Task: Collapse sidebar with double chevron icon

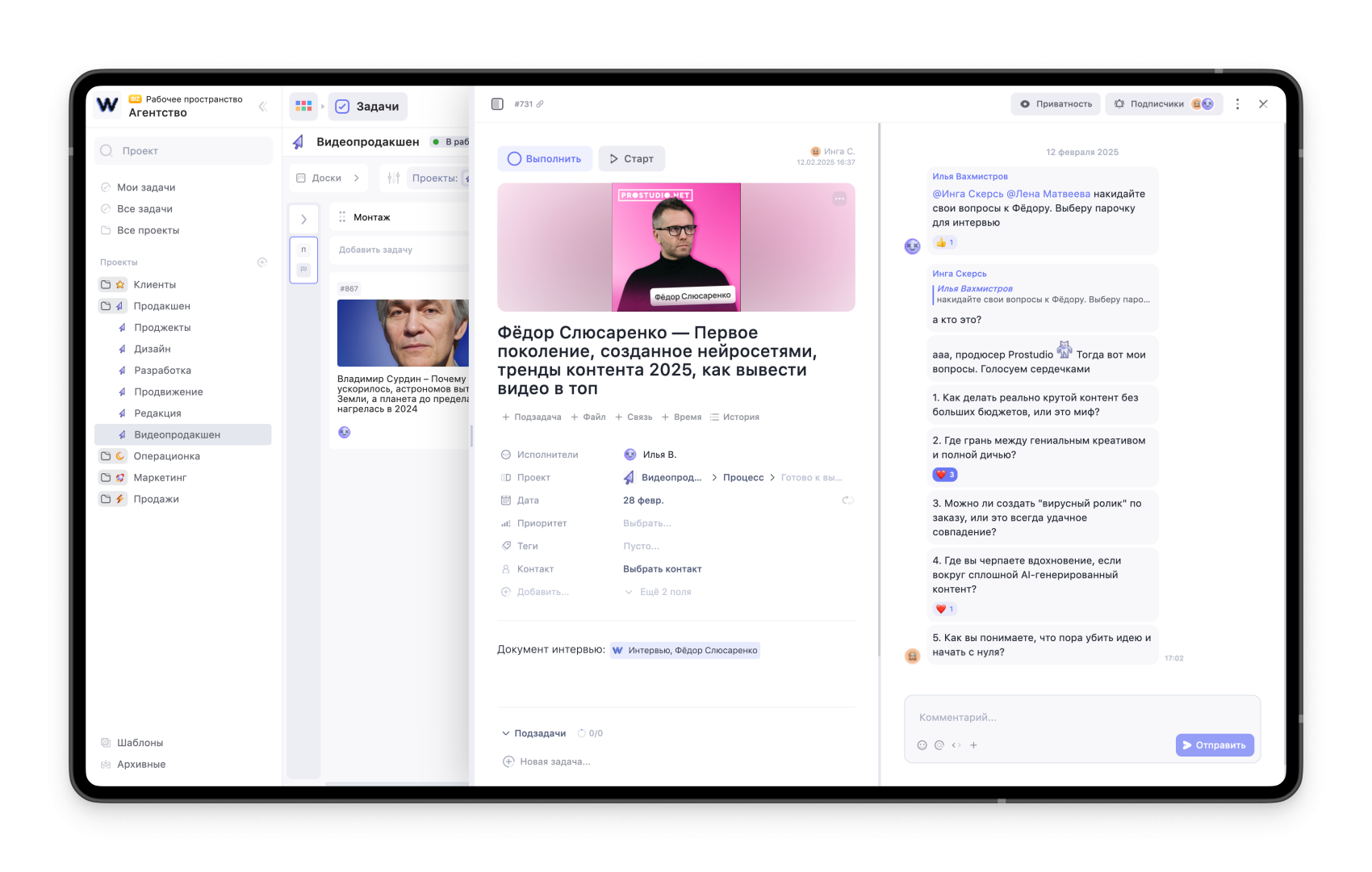Action: coord(262,107)
